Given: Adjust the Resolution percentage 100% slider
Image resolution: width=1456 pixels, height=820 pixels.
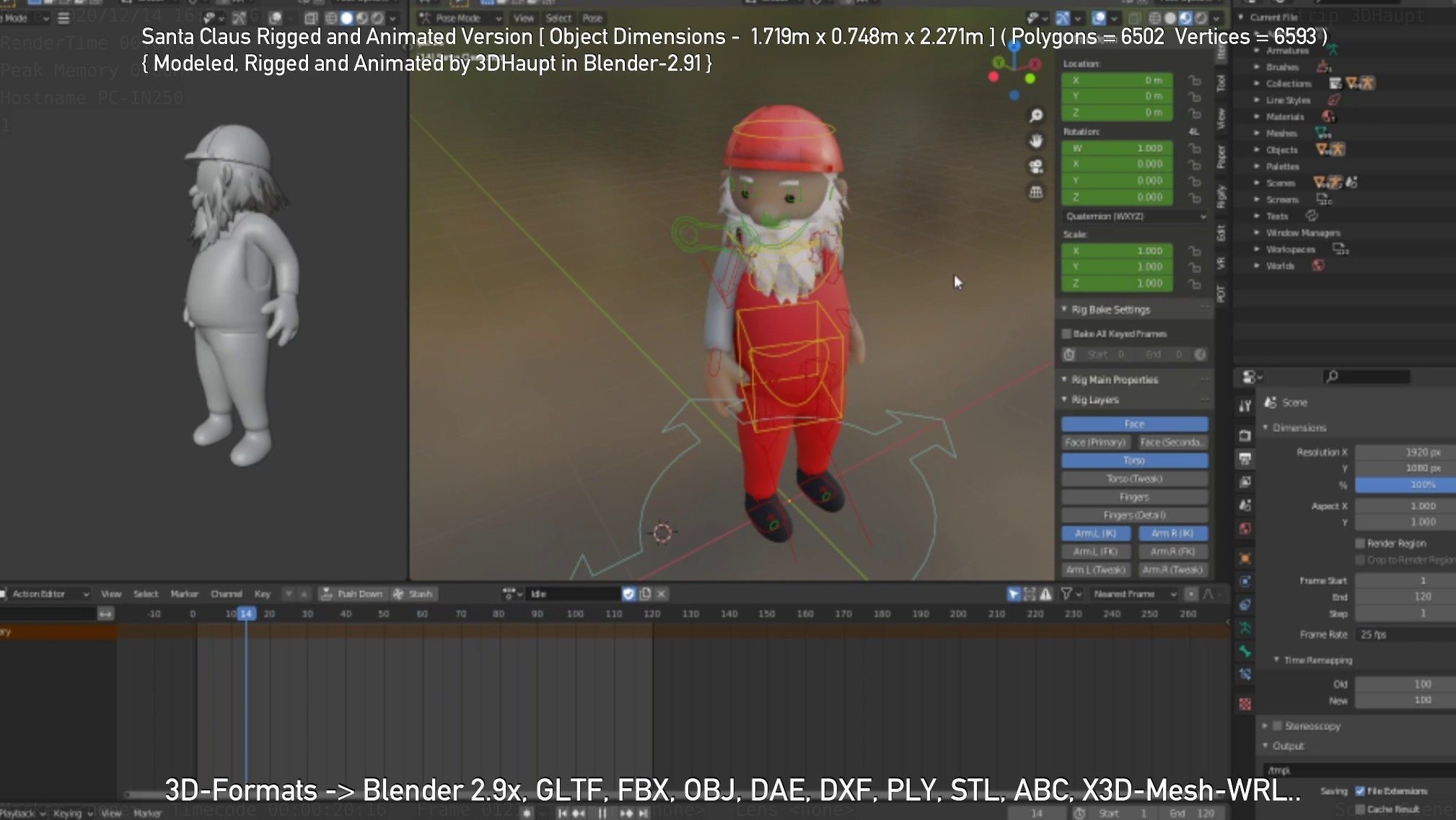Looking at the screenshot, I should [x=1405, y=484].
